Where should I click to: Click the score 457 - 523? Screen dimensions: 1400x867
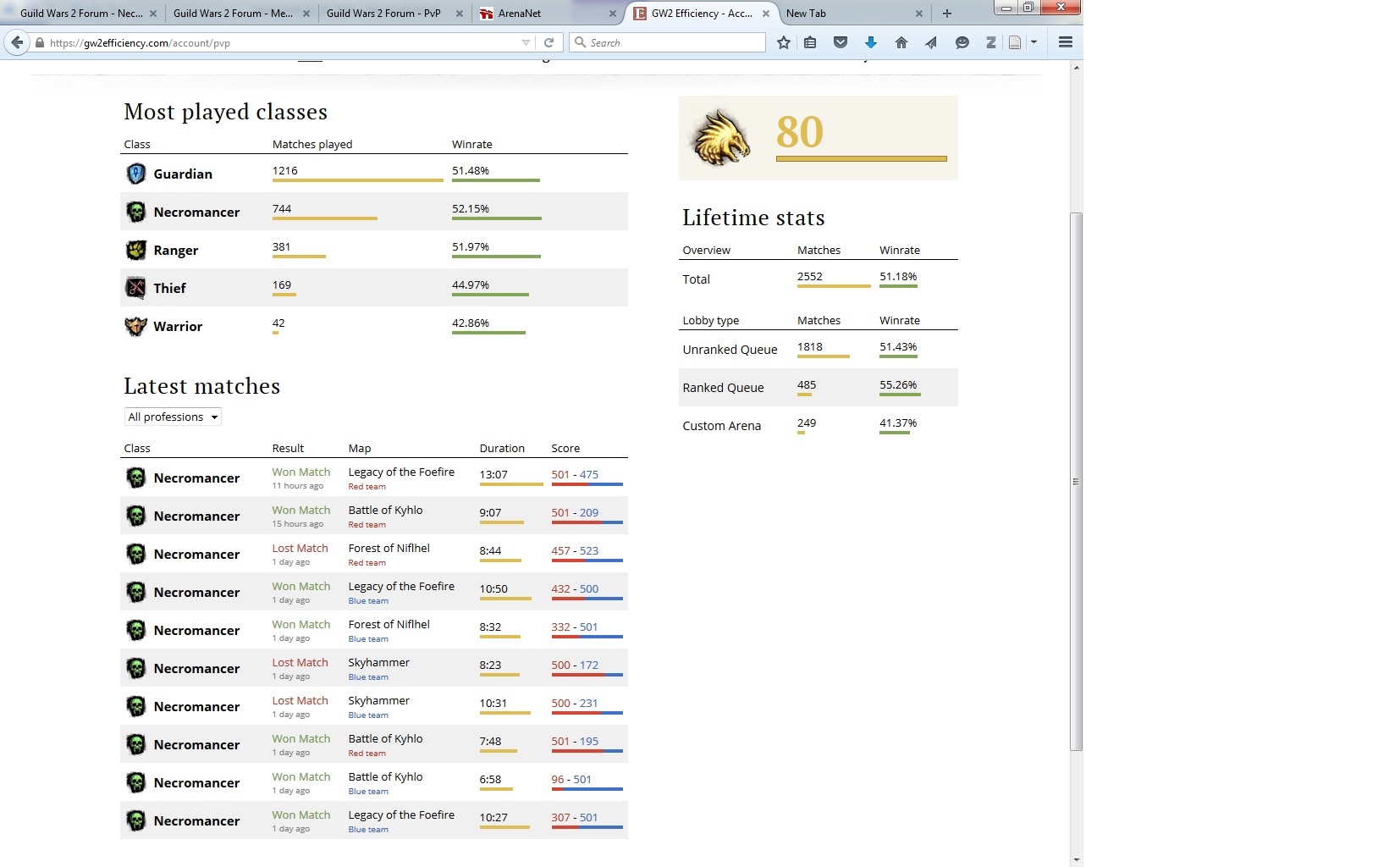tap(575, 550)
